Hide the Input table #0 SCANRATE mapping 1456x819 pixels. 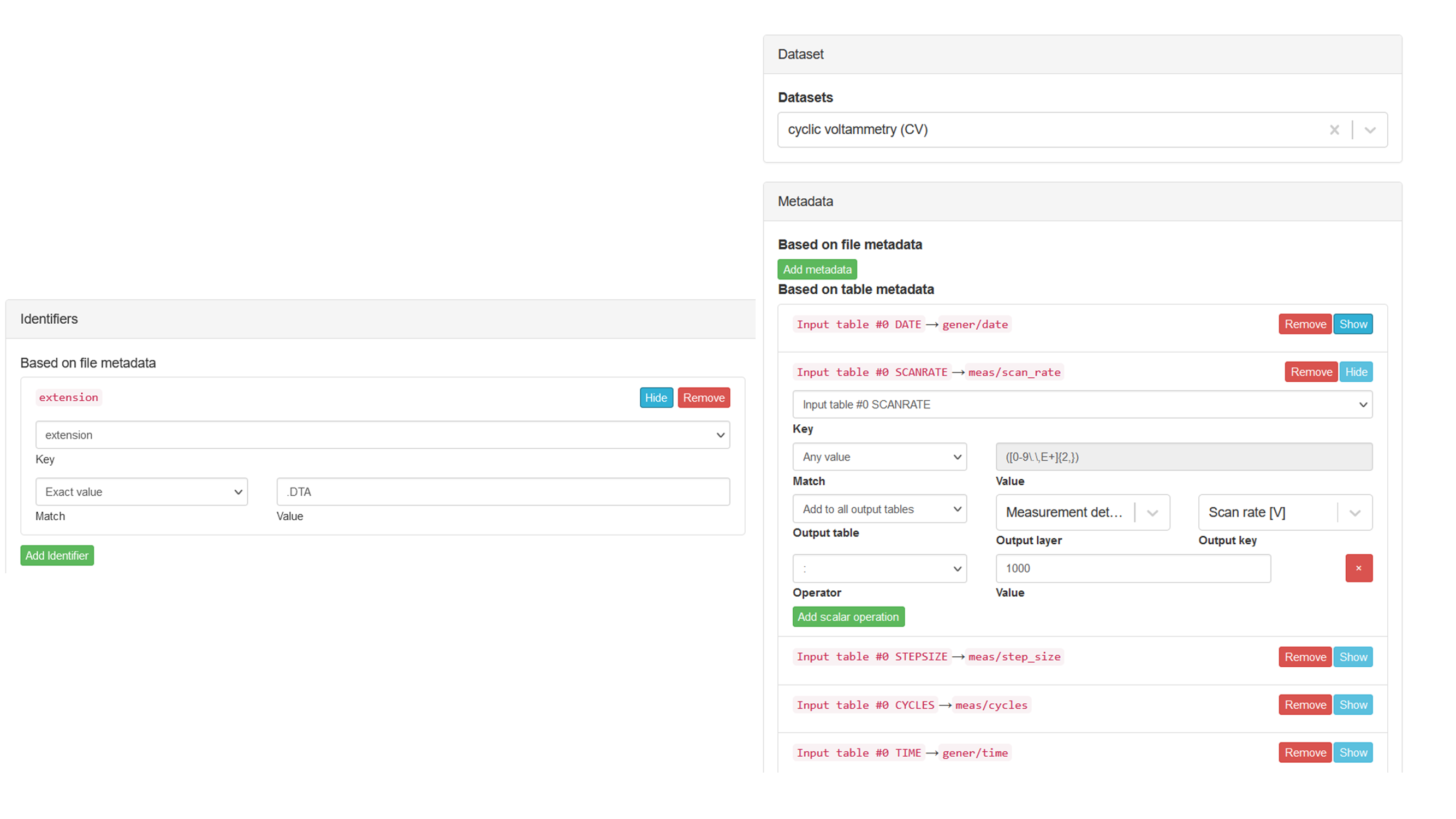(x=1356, y=371)
